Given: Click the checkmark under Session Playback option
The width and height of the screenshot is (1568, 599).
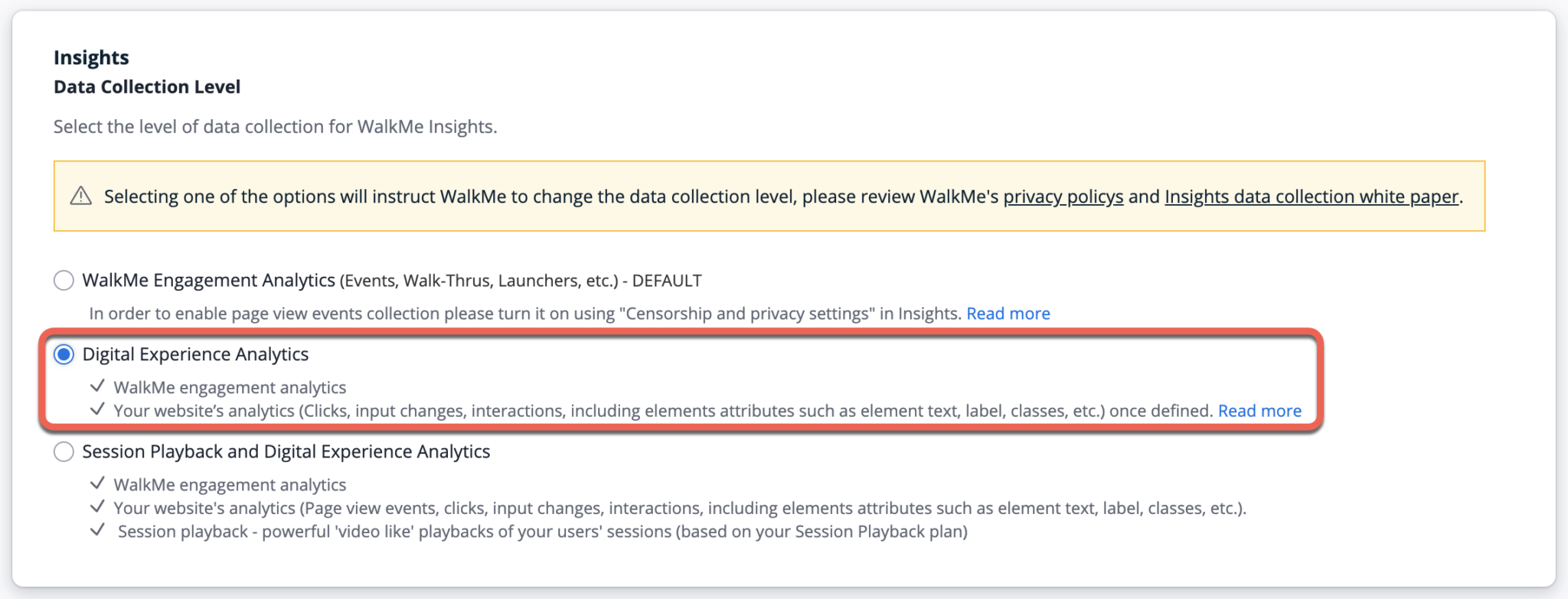Looking at the screenshot, I should click(97, 483).
